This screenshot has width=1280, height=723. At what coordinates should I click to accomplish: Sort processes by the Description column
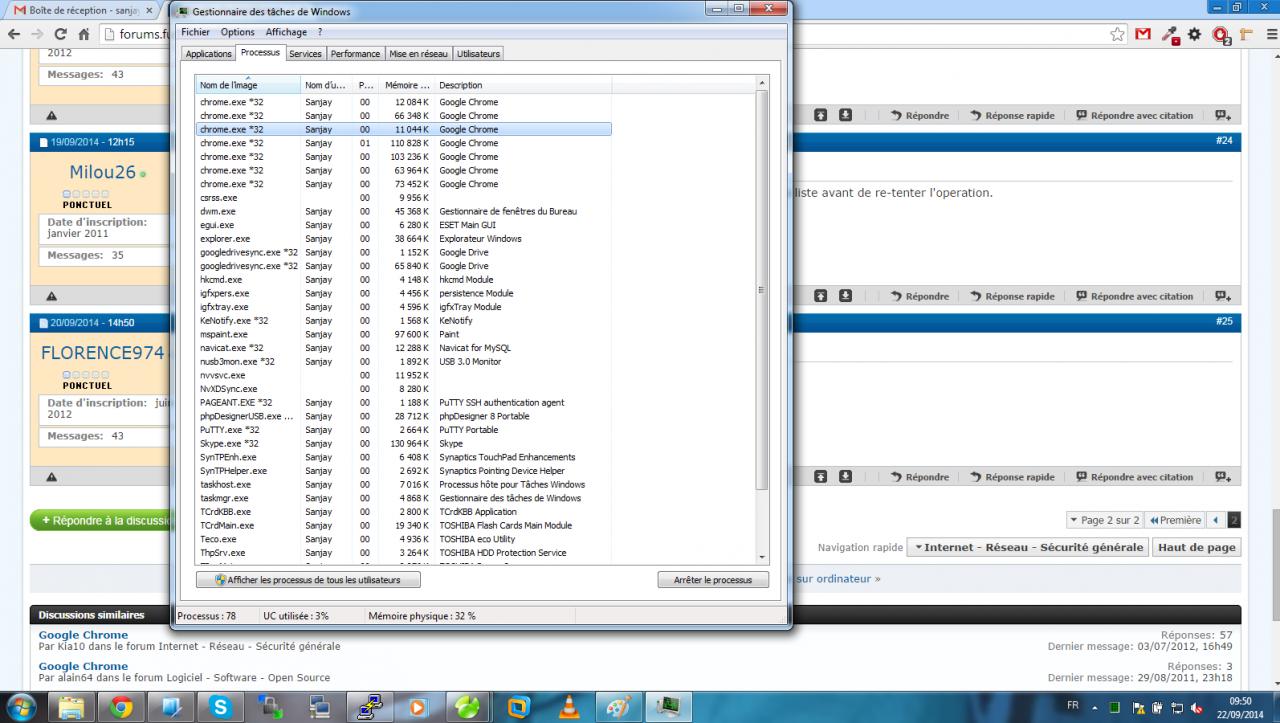522,85
